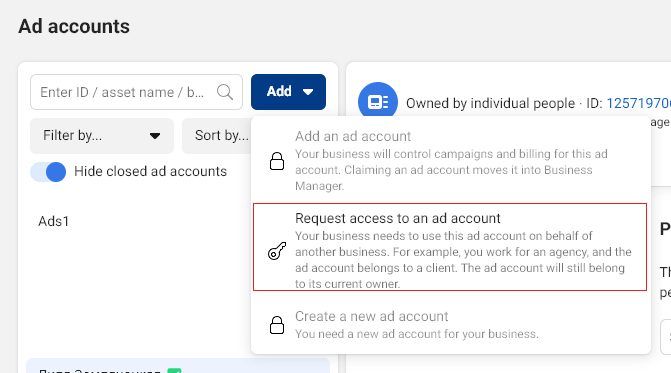Click lock icon beside Create a new ad account
The width and height of the screenshot is (671, 373).
[277, 325]
